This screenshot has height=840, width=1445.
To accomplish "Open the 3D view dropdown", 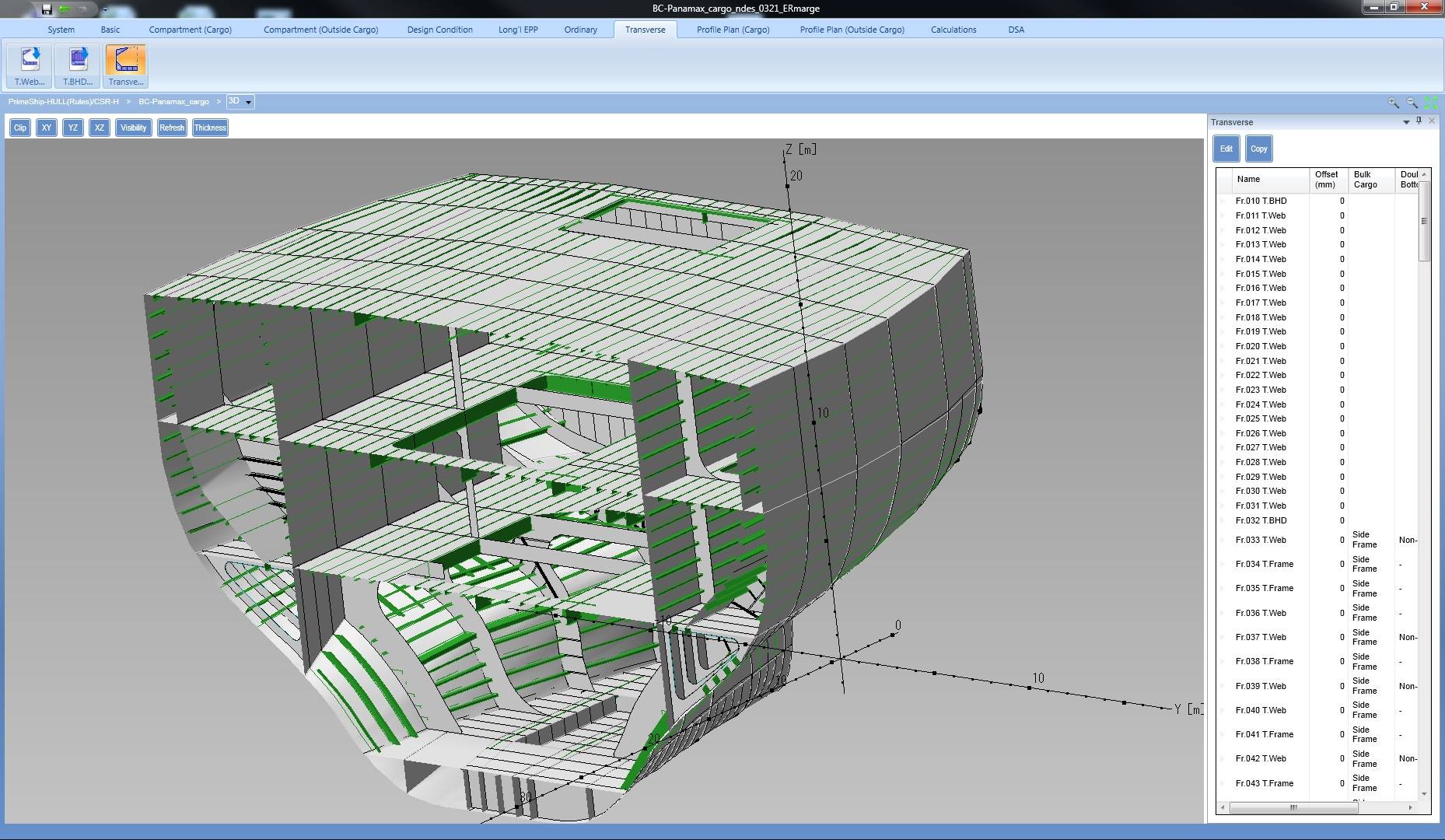I will (248, 102).
